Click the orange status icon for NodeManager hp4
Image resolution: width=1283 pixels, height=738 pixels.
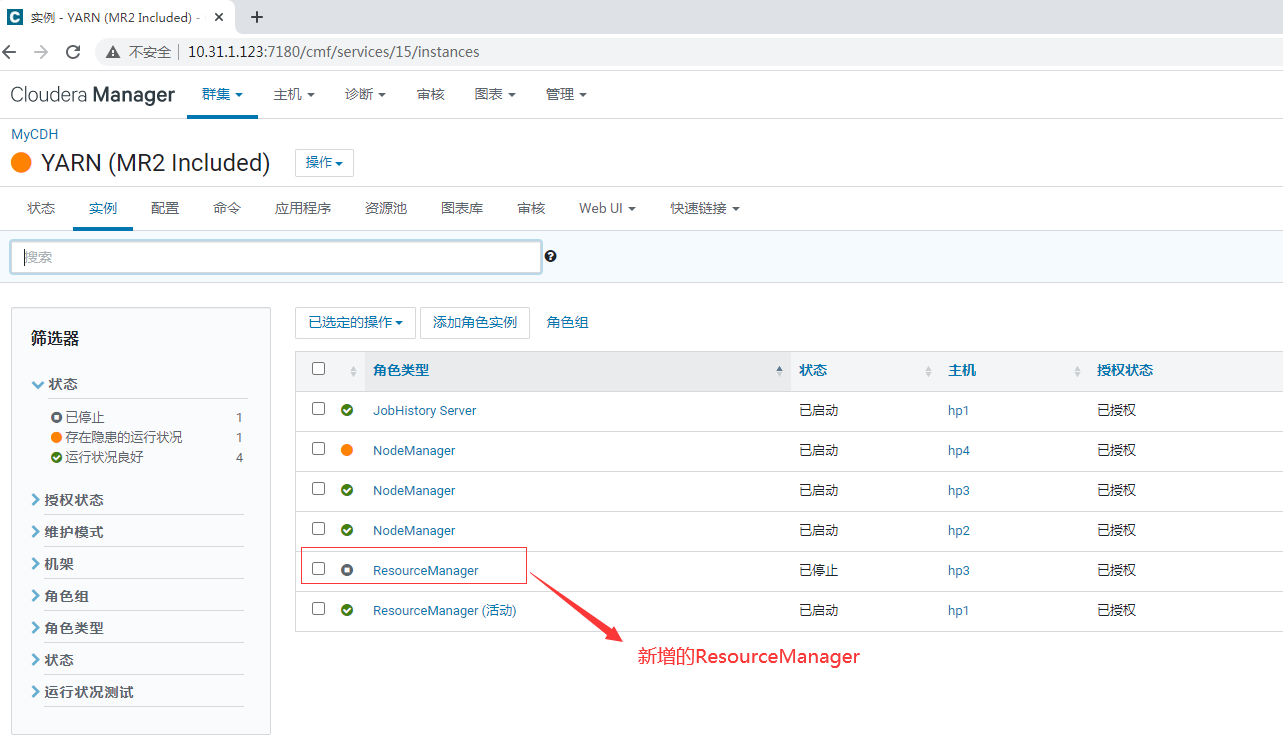pyautogui.click(x=347, y=450)
